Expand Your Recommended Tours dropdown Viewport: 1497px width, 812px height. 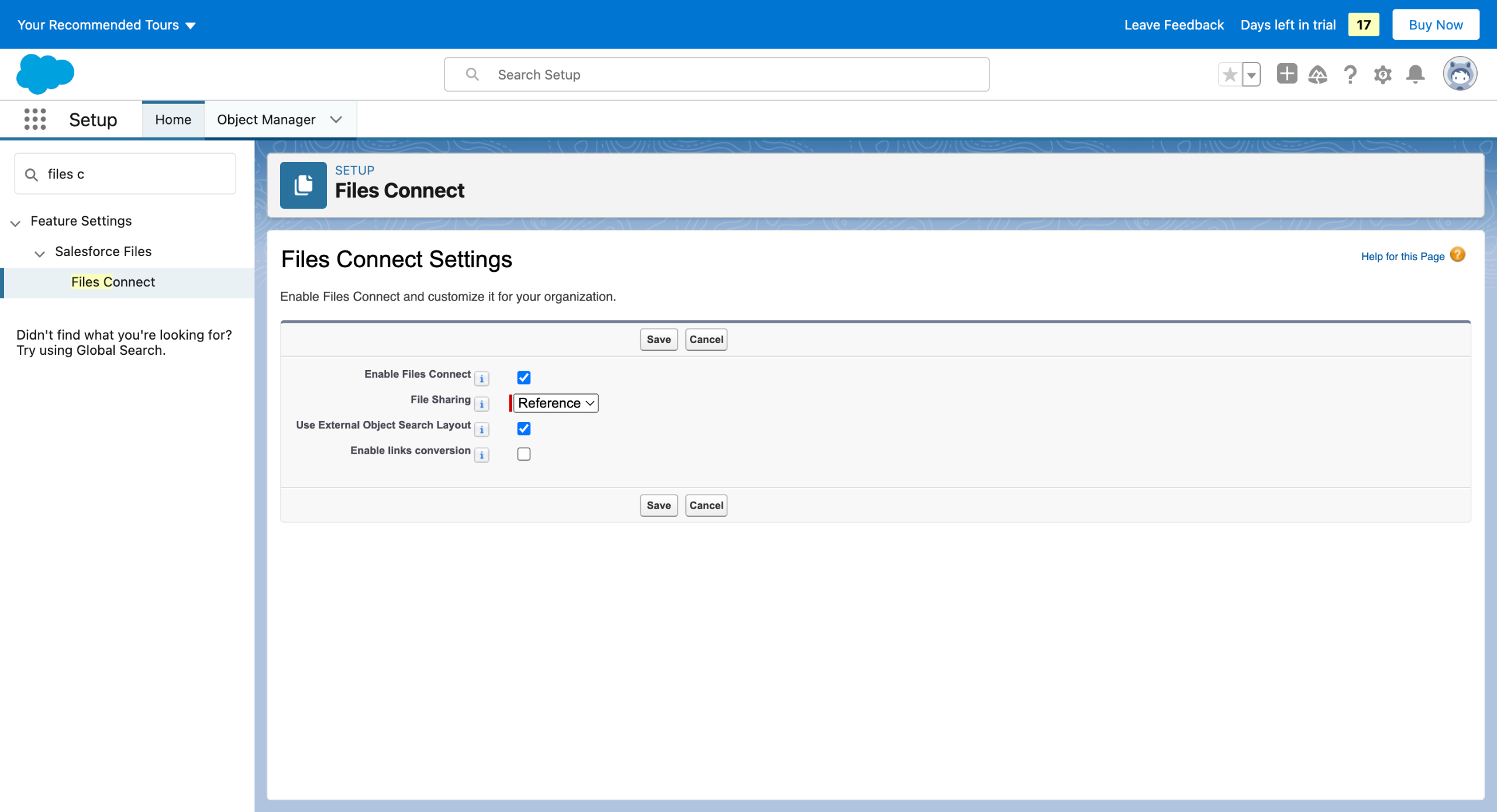tap(106, 25)
